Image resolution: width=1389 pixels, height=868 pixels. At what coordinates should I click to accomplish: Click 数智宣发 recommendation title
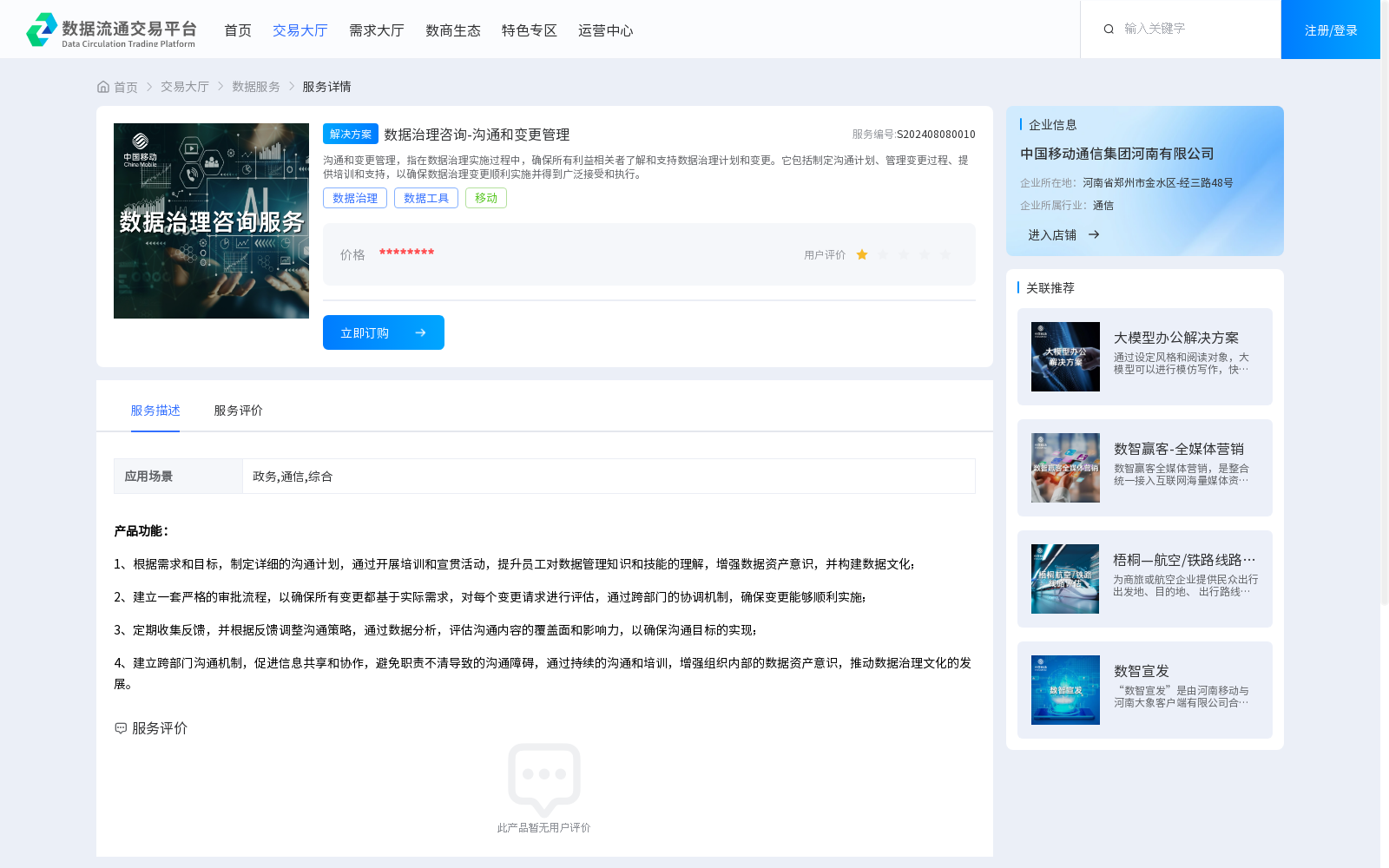[1142, 671]
